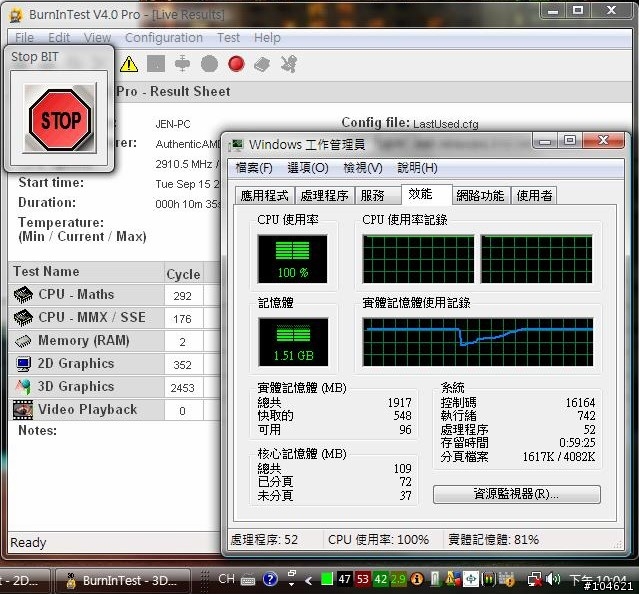Click the keyboard icon in the language bar
Screen dimensions: 639x594
click(248, 580)
